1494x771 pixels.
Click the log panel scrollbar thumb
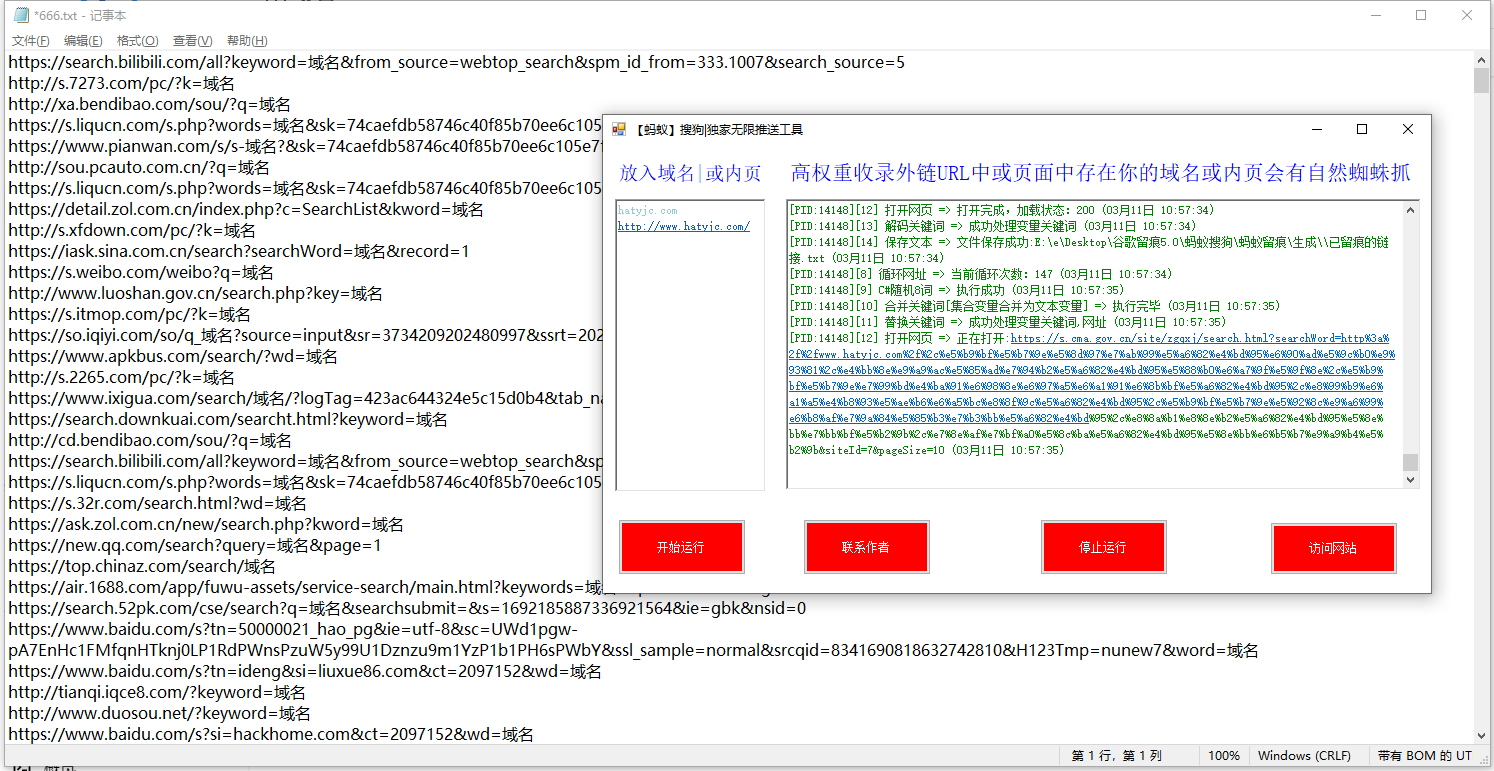1411,462
